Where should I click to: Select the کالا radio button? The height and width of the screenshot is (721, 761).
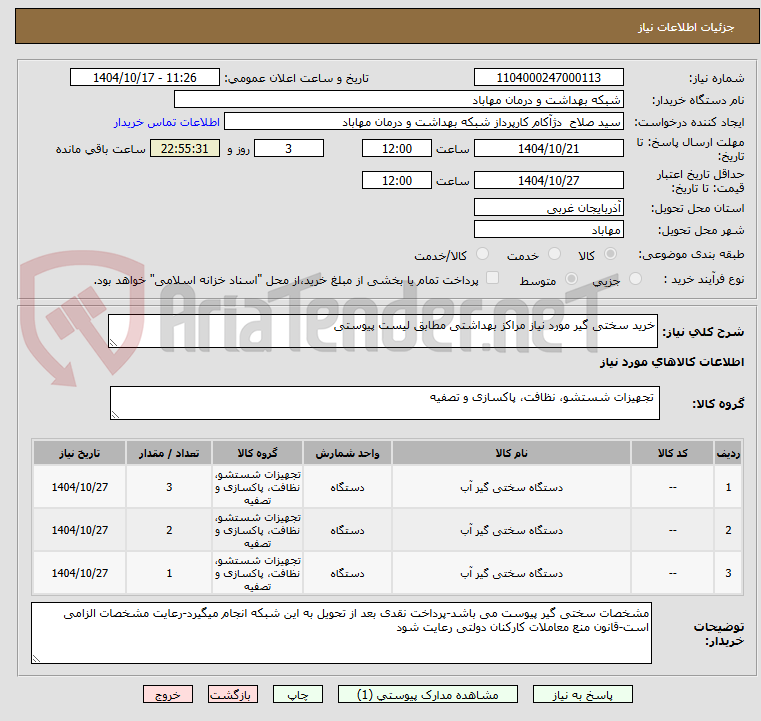611,254
